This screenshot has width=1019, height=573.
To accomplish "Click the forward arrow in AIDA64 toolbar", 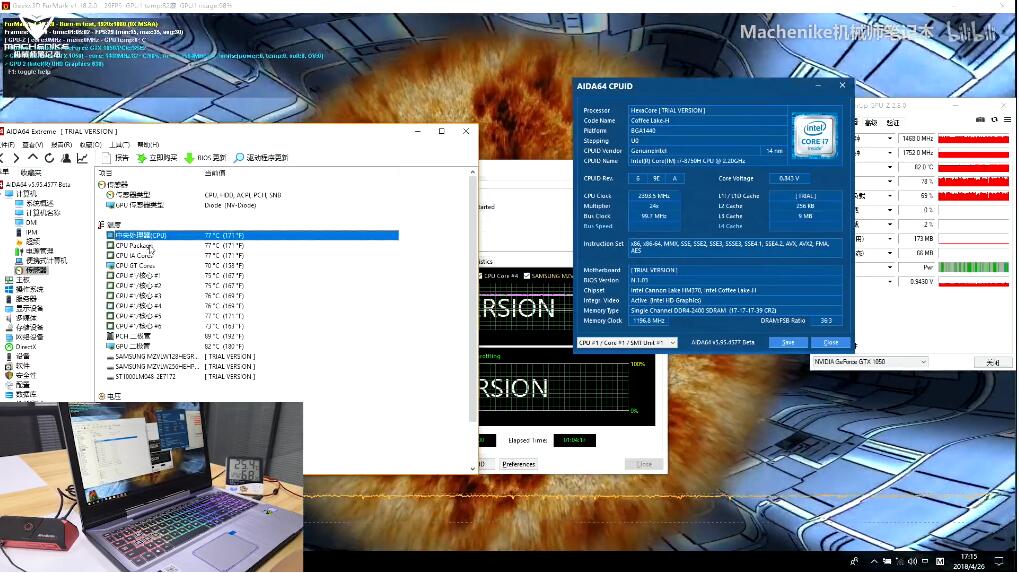I will 16,158.
